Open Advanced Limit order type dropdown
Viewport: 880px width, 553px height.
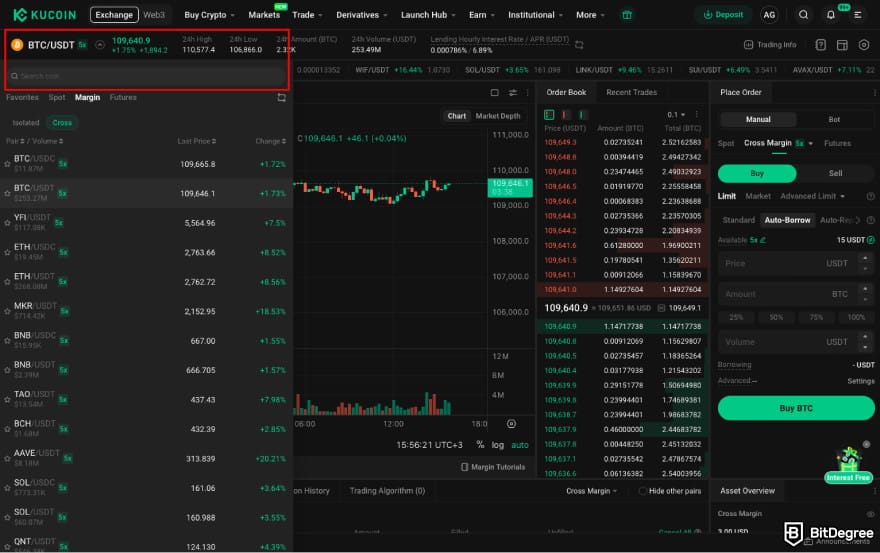tap(812, 196)
